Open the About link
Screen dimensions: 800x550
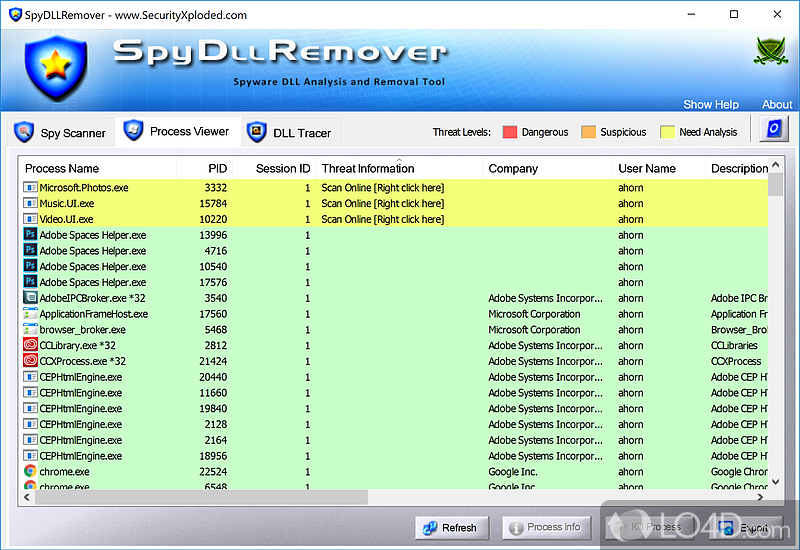pos(777,104)
